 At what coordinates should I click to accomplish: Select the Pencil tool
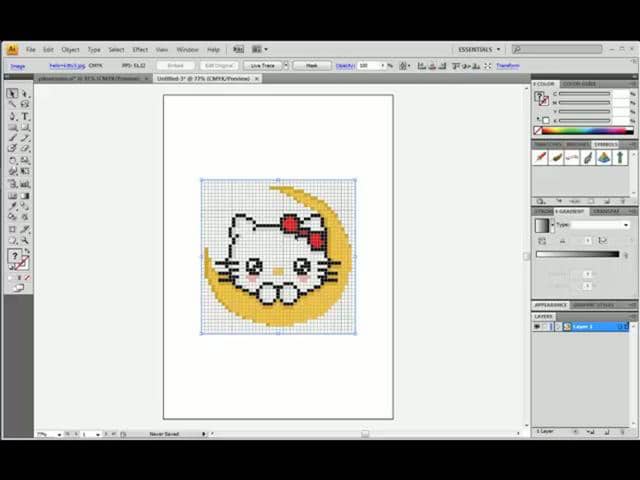pyautogui.click(x=25, y=138)
